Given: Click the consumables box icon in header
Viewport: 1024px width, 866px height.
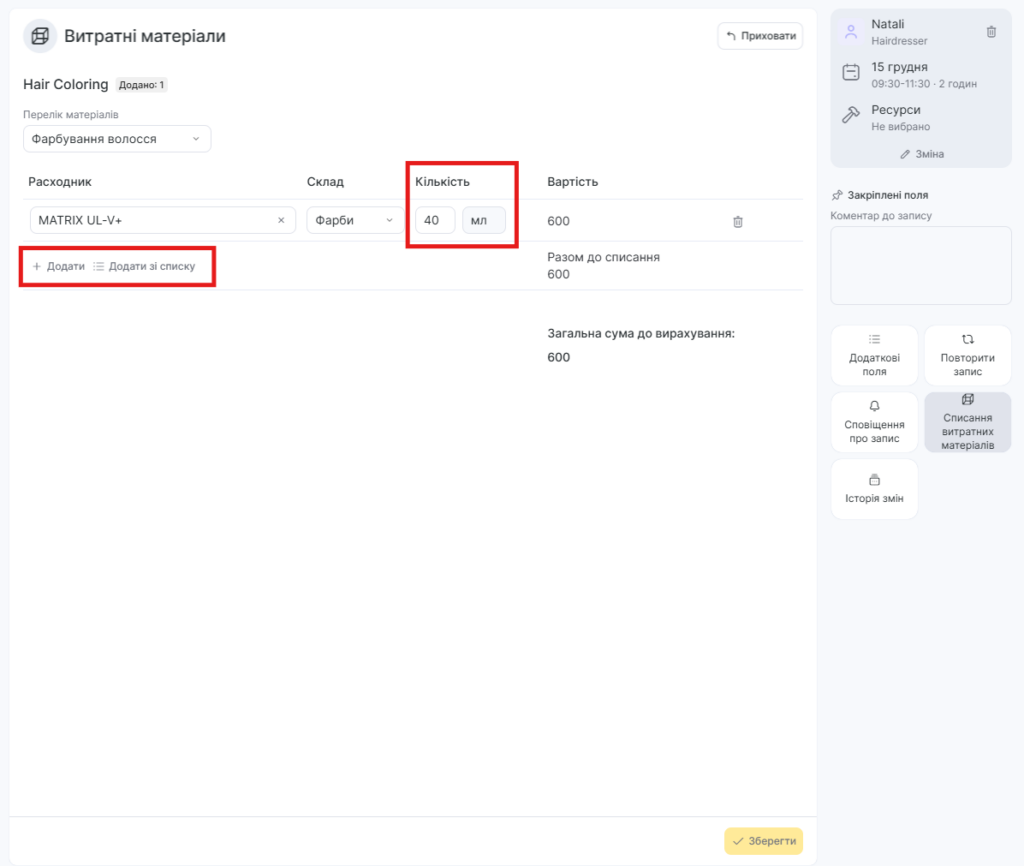Looking at the screenshot, I should pyautogui.click(x=40, y=37).
